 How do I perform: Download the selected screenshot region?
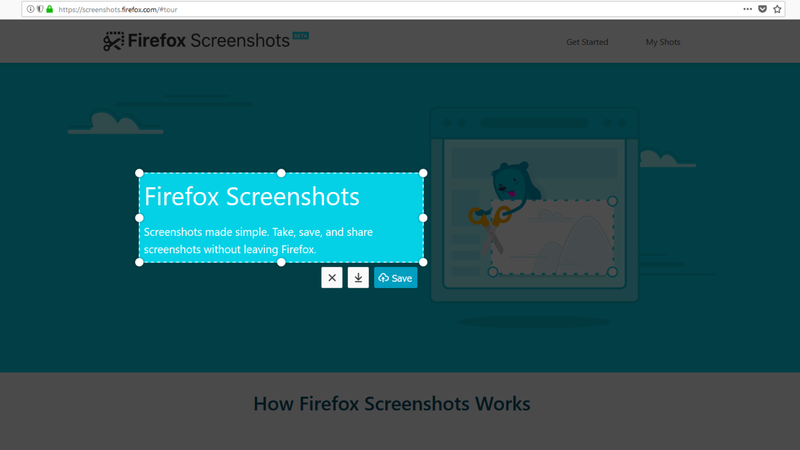pyautogui.click(x=358, y=278)
